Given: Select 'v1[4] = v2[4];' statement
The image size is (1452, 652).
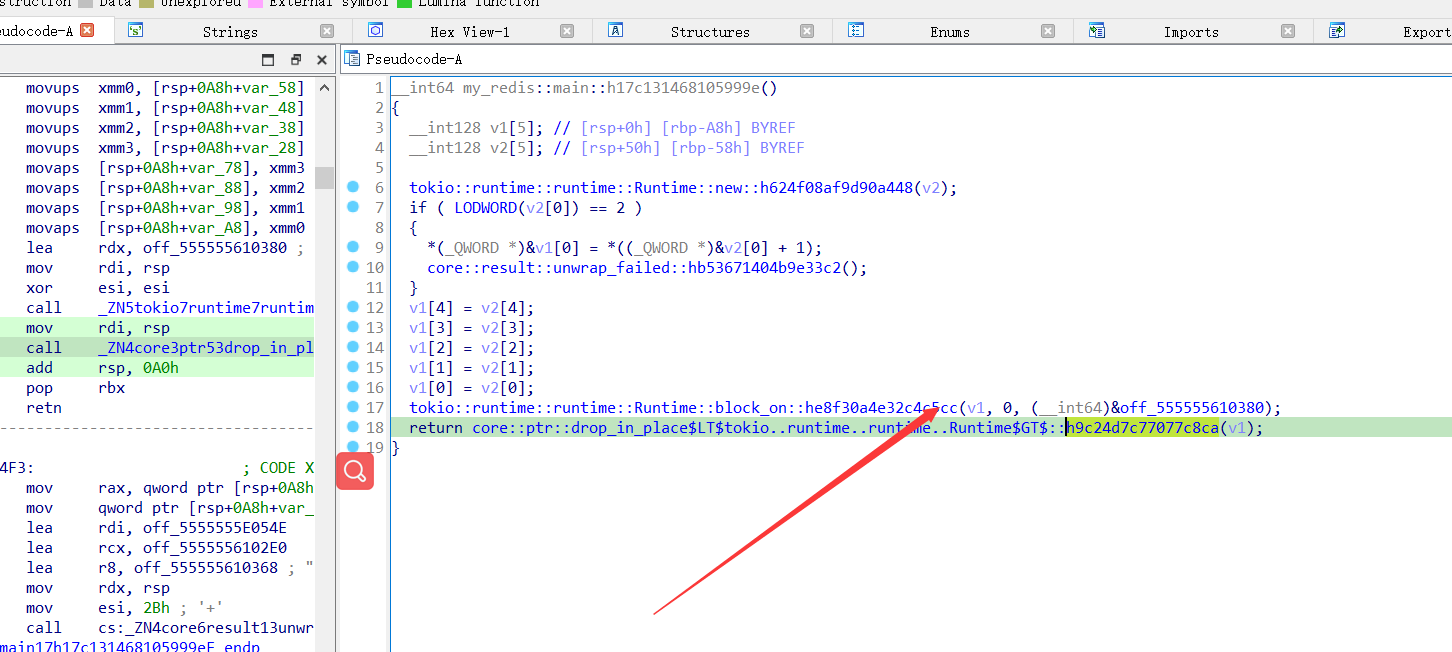Looking at the screenshot, I should tap(472, 307).
